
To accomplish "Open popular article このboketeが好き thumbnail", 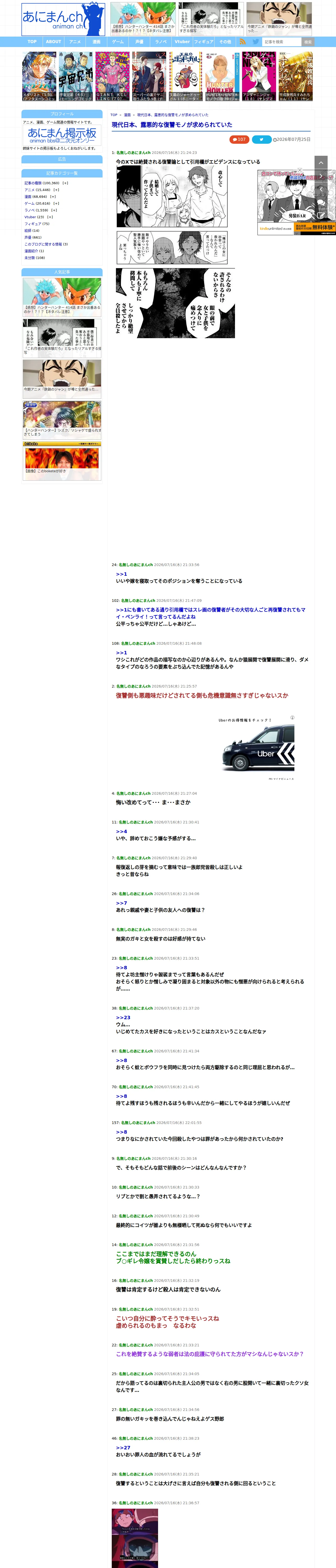I will tap(62, 461).
